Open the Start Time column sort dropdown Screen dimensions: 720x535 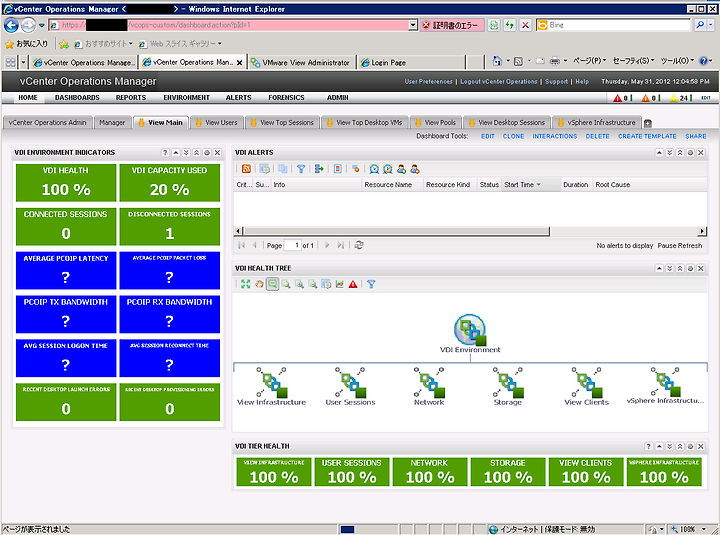tap(539, 185)
